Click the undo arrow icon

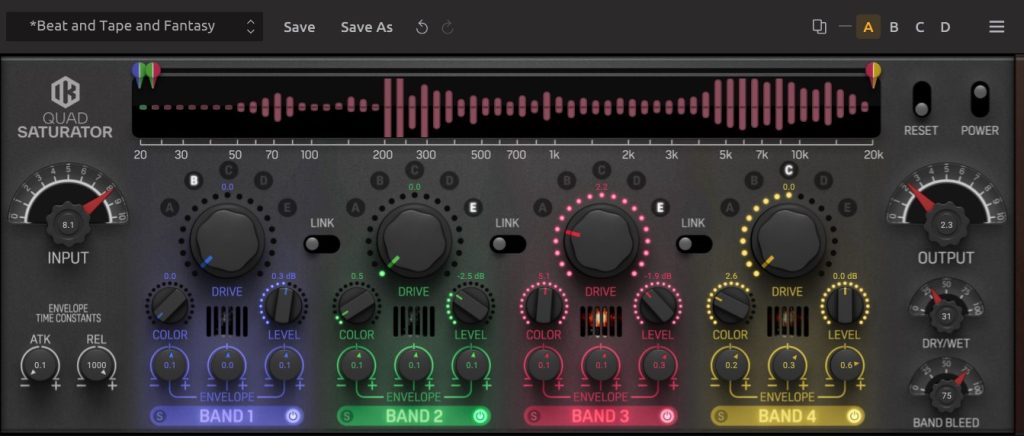pos(422,27)
